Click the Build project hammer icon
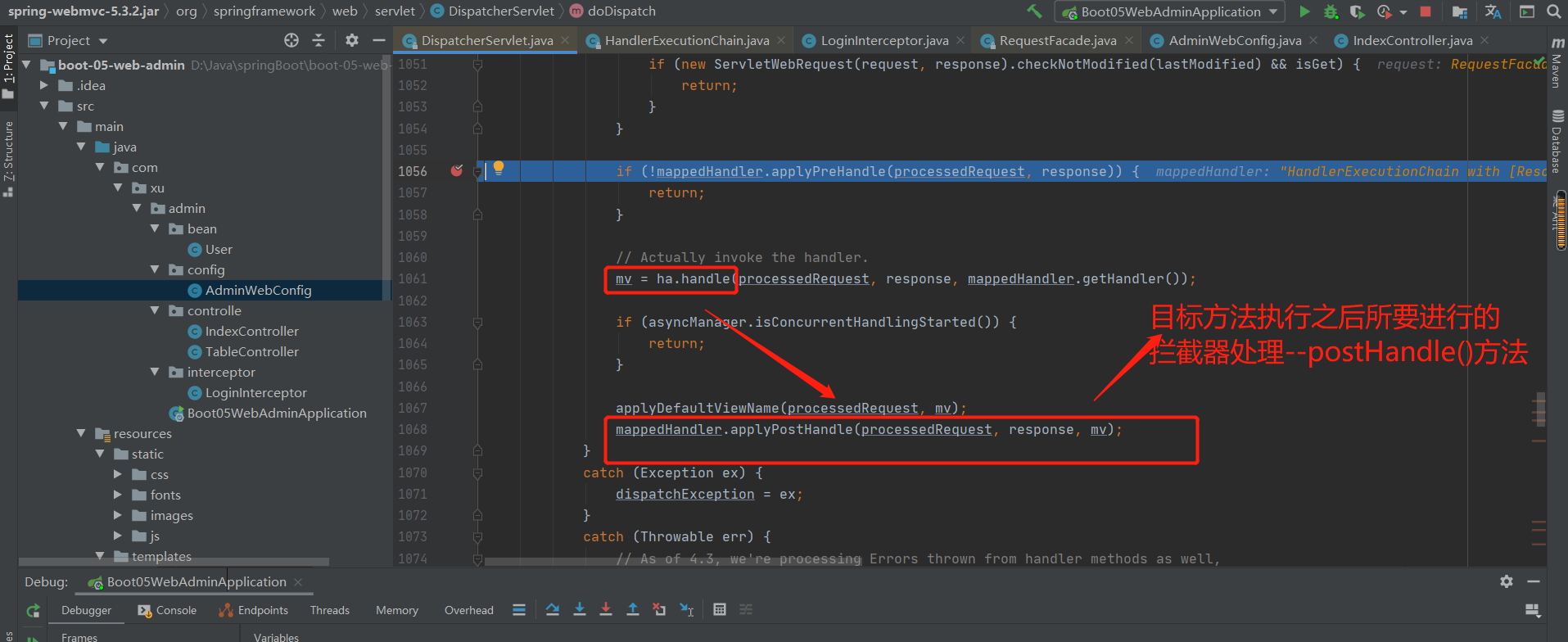 pyautogui.click(x=1035, y=11)
